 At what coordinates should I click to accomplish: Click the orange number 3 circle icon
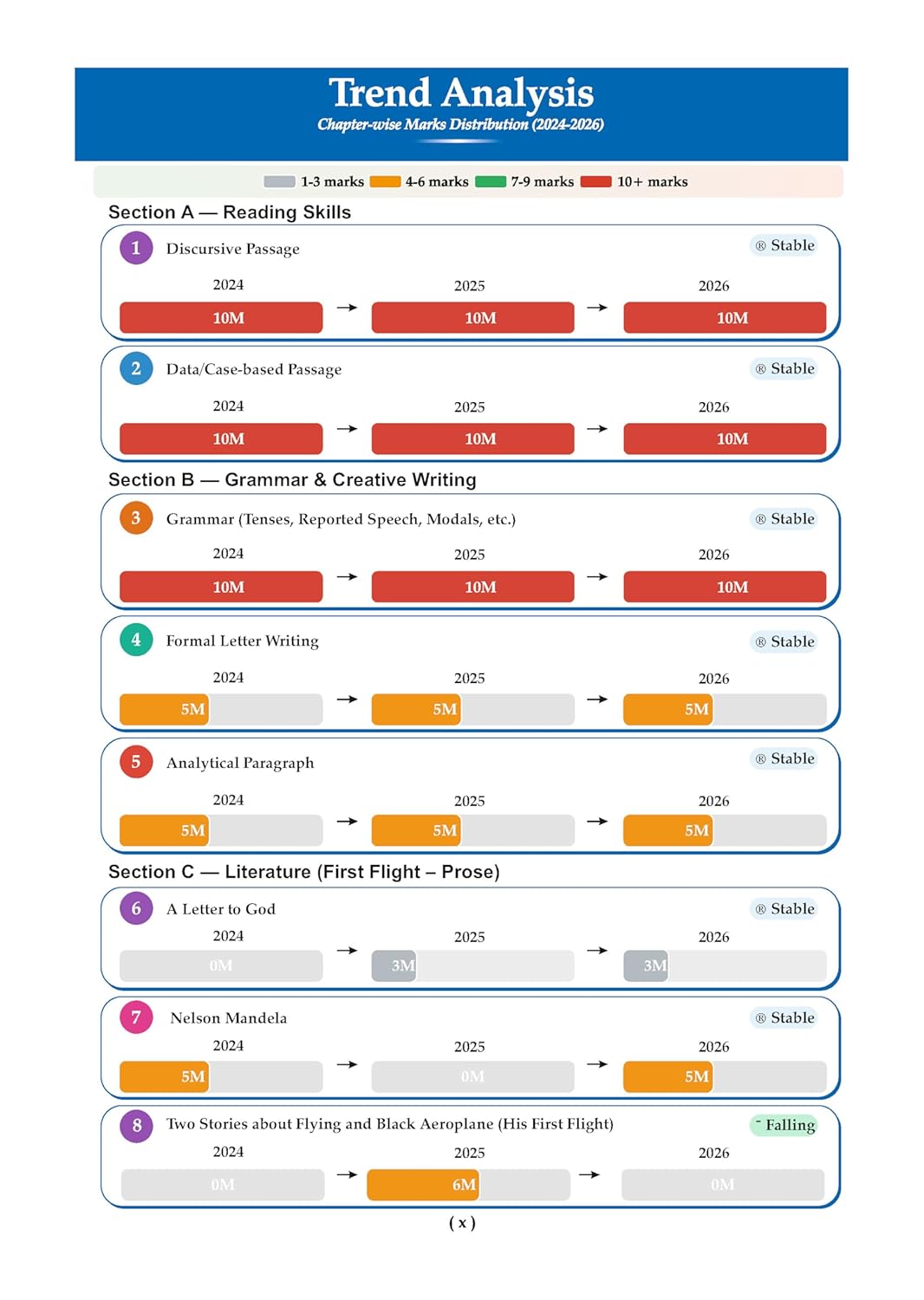(136, 518)
